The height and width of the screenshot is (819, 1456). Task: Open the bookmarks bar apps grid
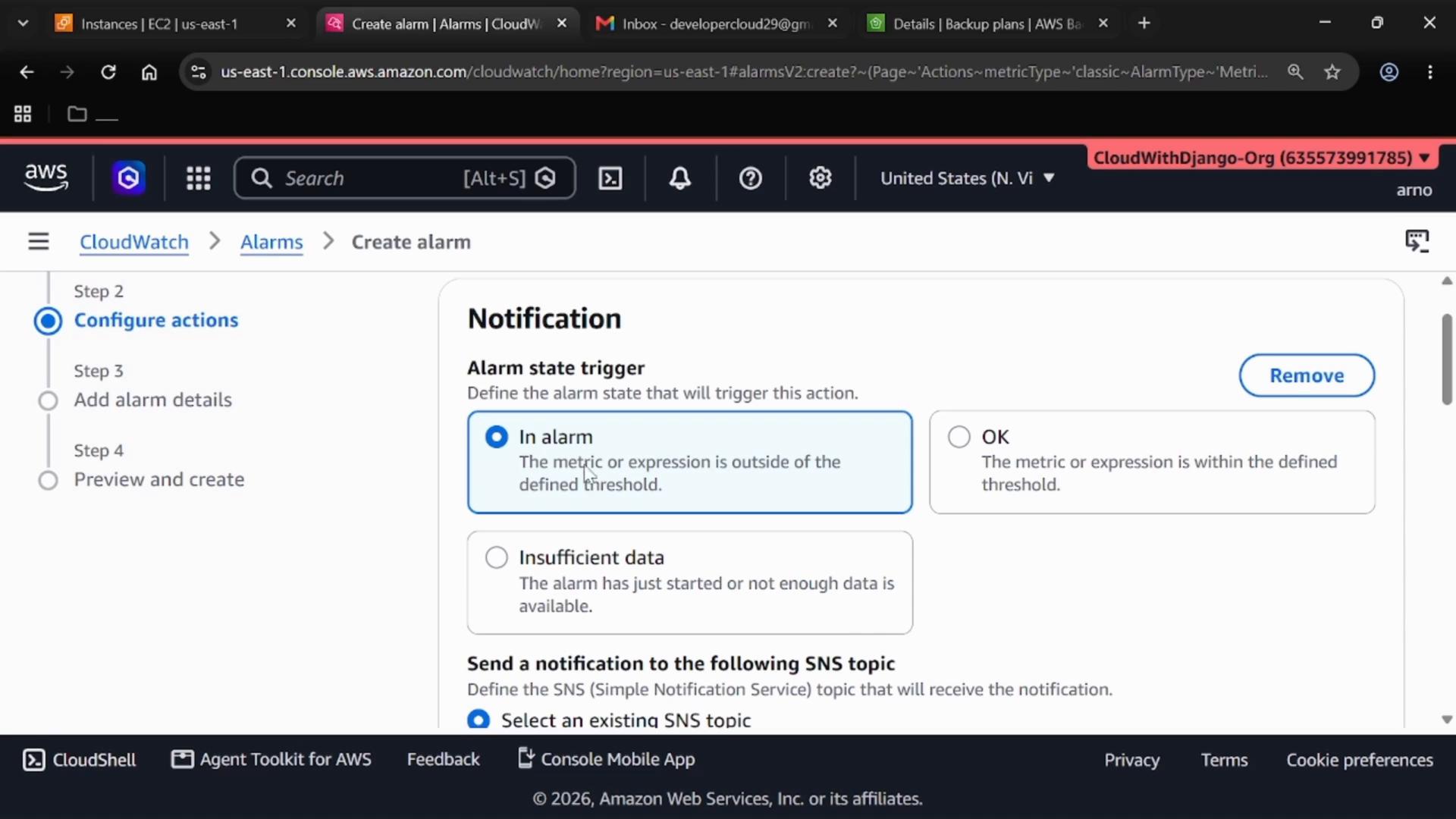click(23, 114)
